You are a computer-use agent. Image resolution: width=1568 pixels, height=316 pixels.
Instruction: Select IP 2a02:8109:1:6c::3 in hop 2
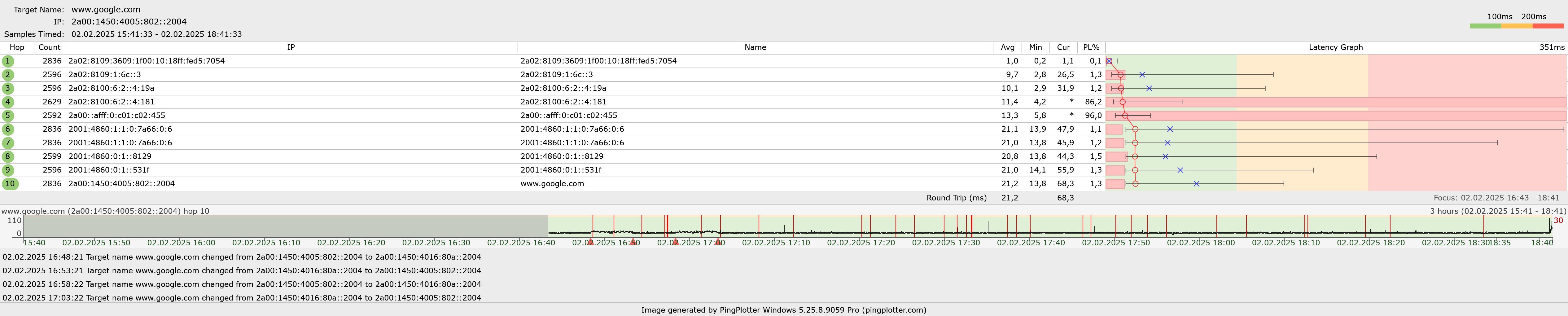click(105, 75)
